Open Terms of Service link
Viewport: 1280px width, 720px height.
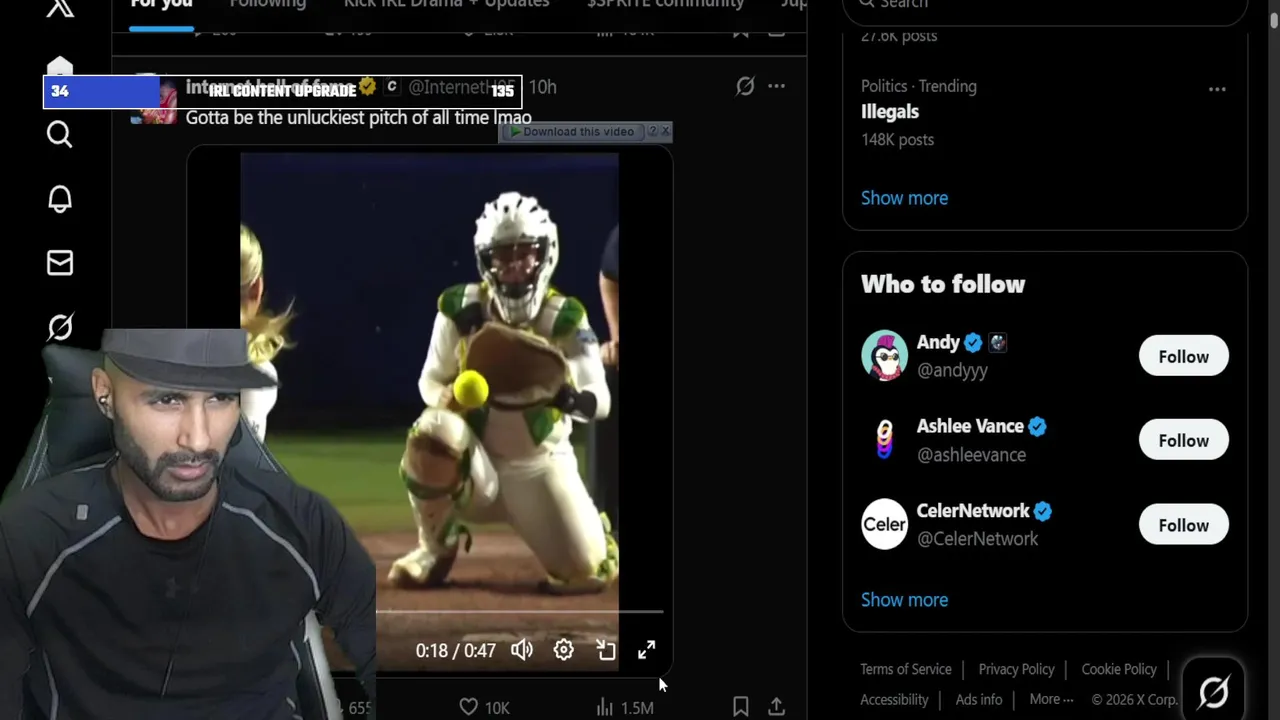(906, 669)
